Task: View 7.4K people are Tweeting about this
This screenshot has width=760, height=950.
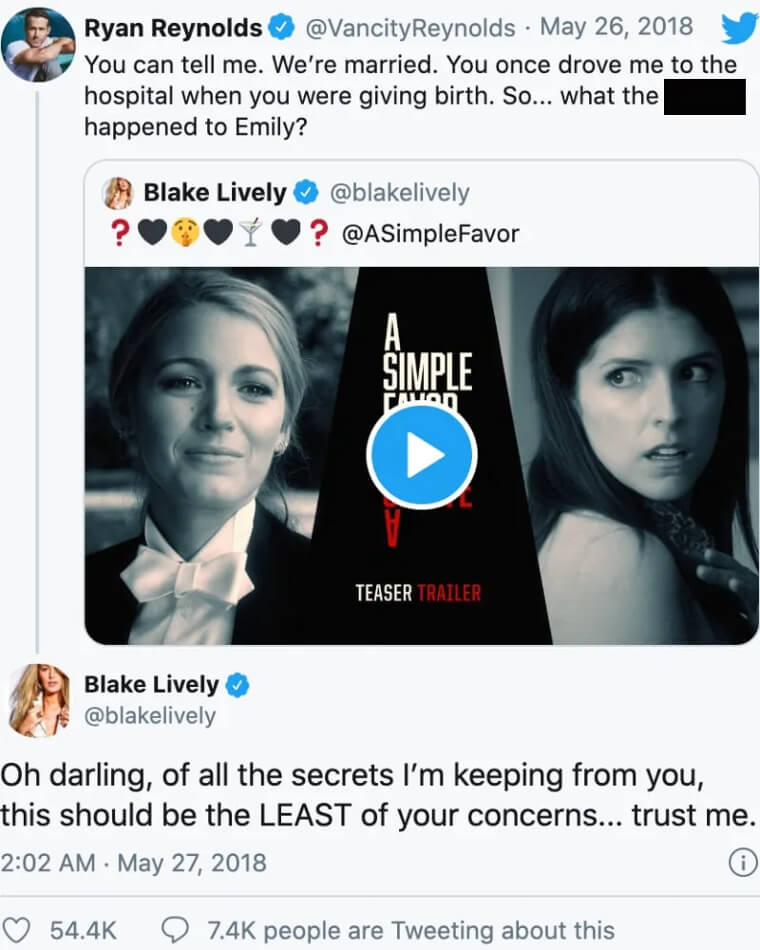Action: [410, 929]
